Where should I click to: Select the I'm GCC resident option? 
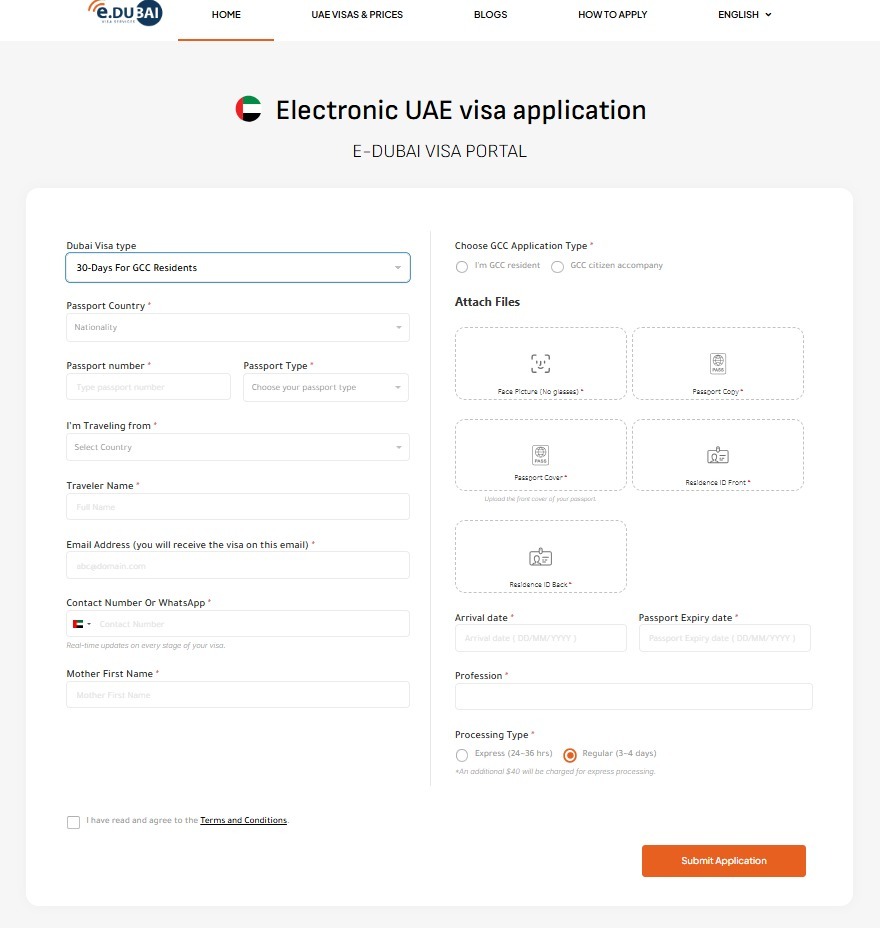461,266
